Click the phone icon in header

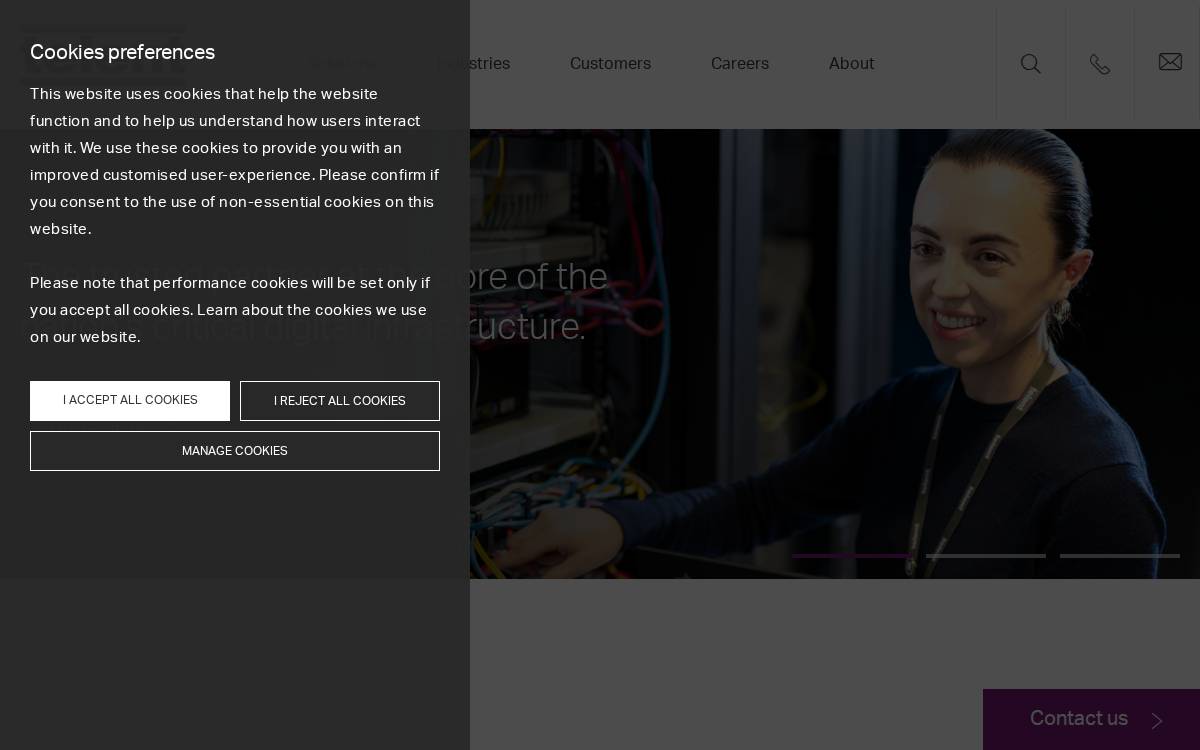coord(1100,64)
